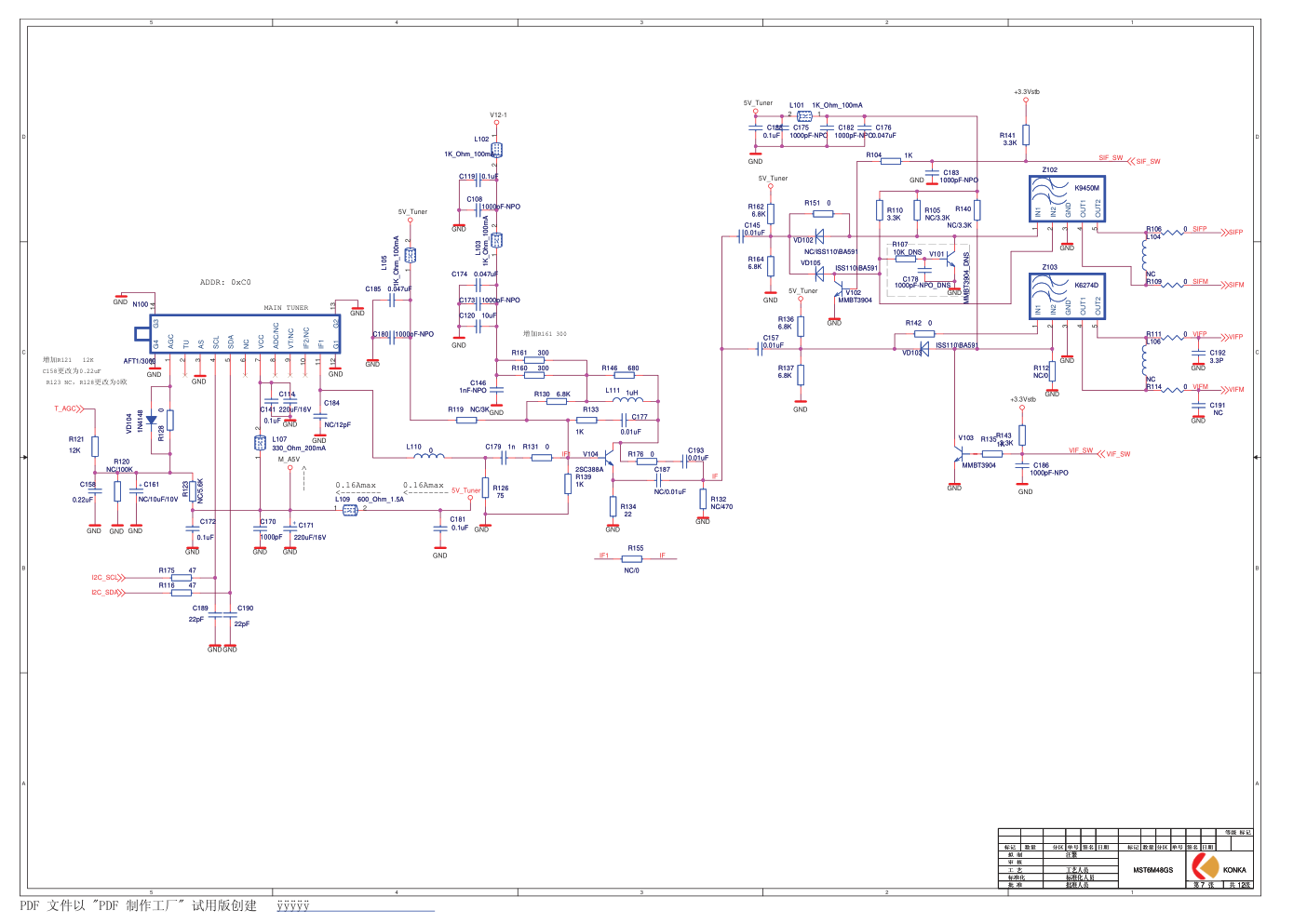The width and height of the screenshot is (1307, 924).
Task: Select the L110 inductor label
Action: coord(414,447)
